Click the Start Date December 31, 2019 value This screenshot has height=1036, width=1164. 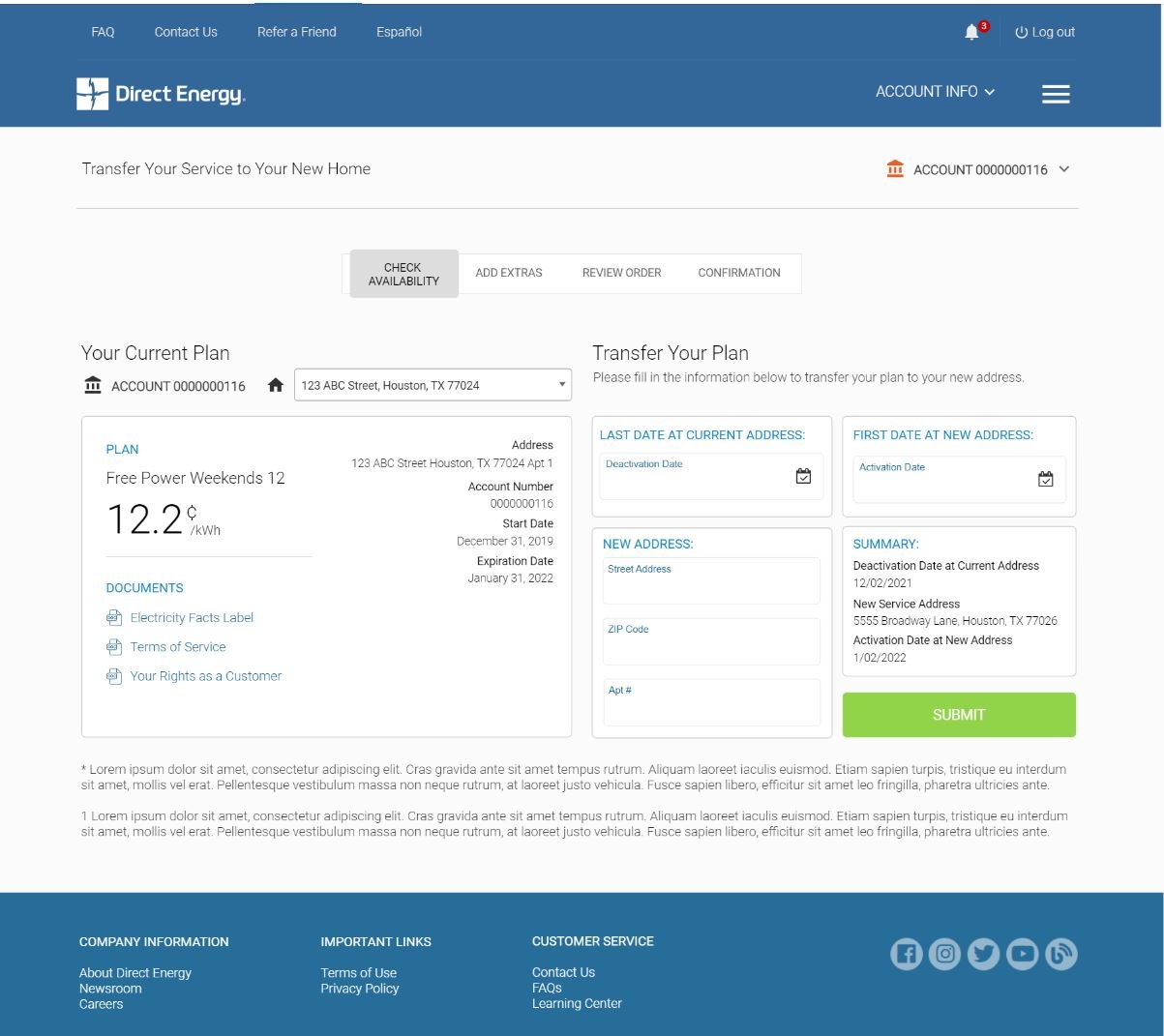[505, 542]
